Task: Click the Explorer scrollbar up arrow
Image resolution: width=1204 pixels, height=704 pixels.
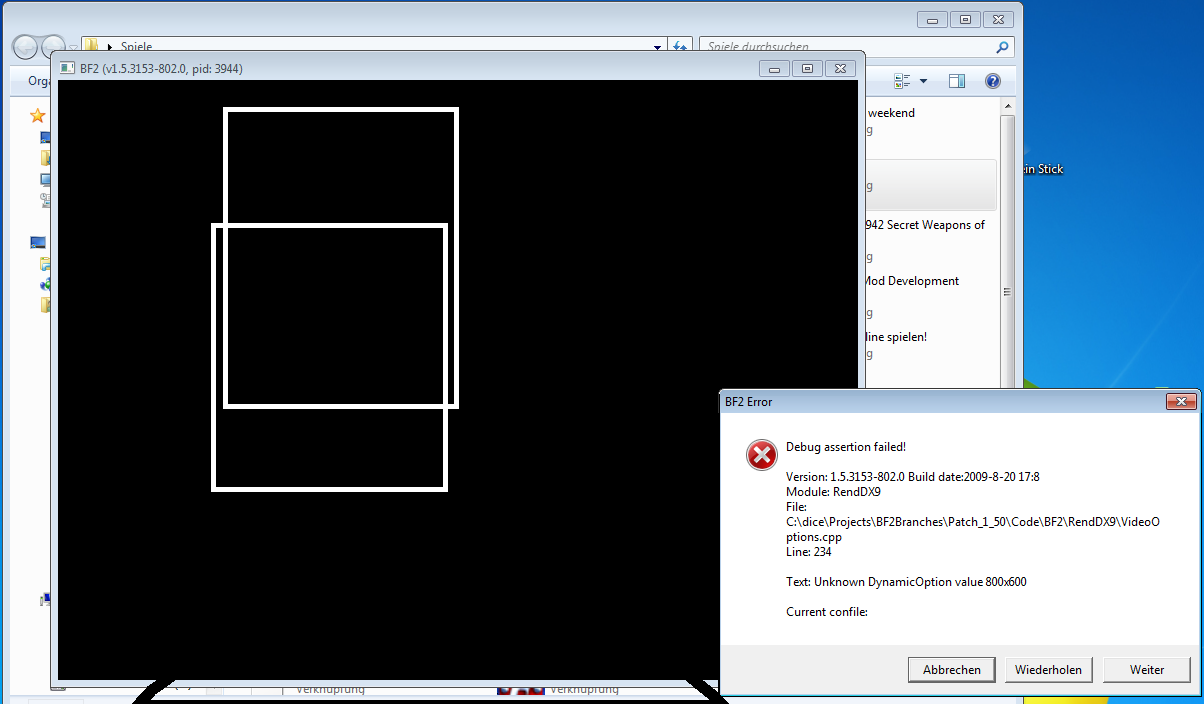Action: (1007, 108)
